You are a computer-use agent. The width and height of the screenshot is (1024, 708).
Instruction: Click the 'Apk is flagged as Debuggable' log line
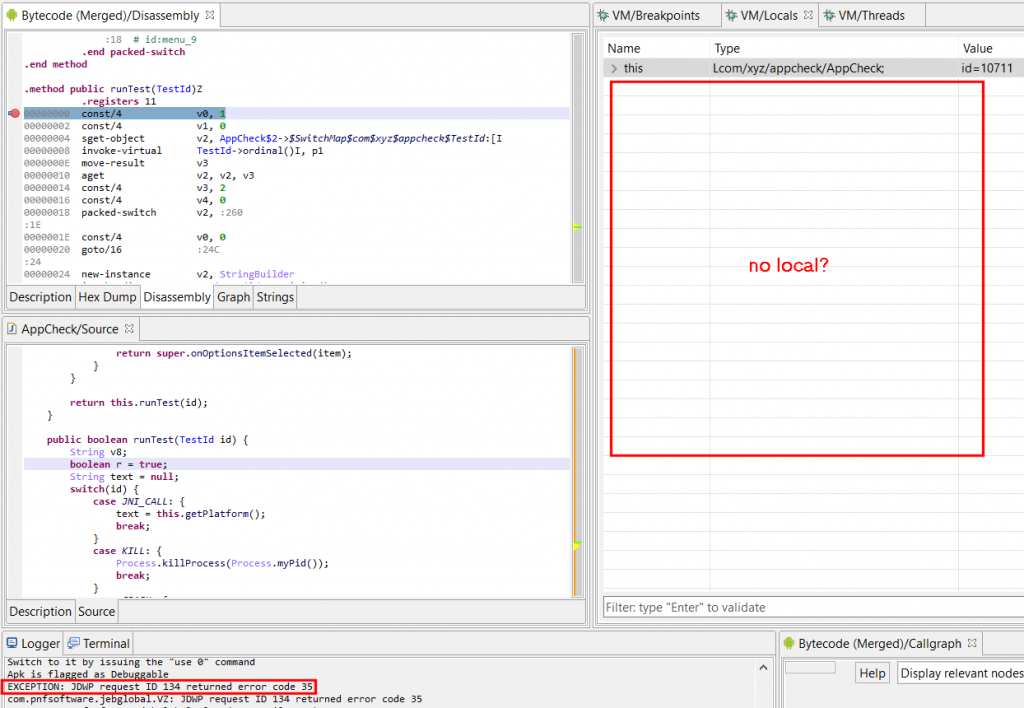tap(88, 674)
